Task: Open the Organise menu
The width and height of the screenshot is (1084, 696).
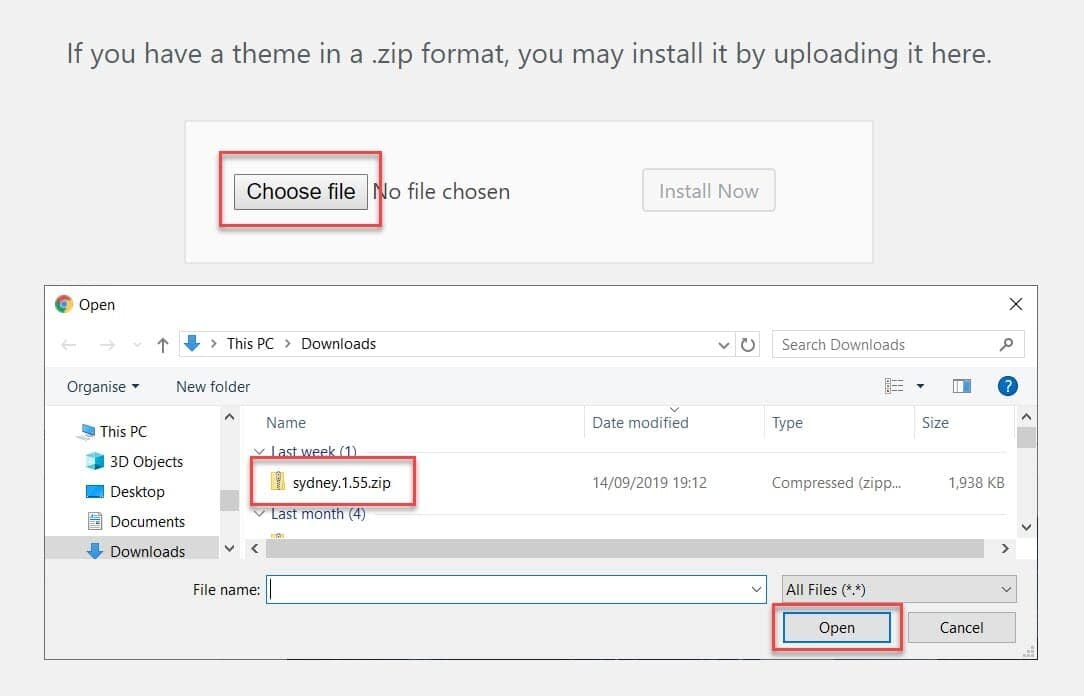Action: (100, 386)
